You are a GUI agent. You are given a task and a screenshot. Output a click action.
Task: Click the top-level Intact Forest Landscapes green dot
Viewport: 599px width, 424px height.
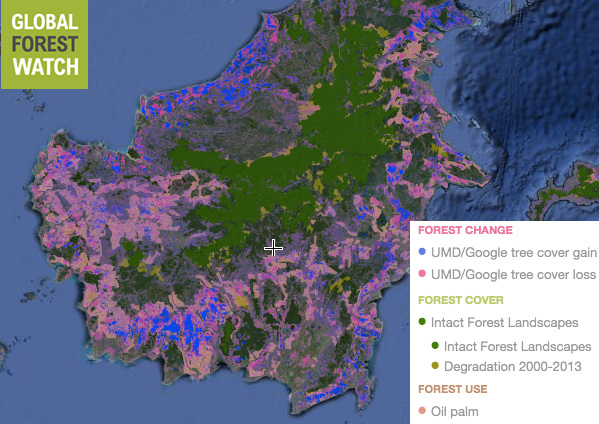tap(422, 321)
